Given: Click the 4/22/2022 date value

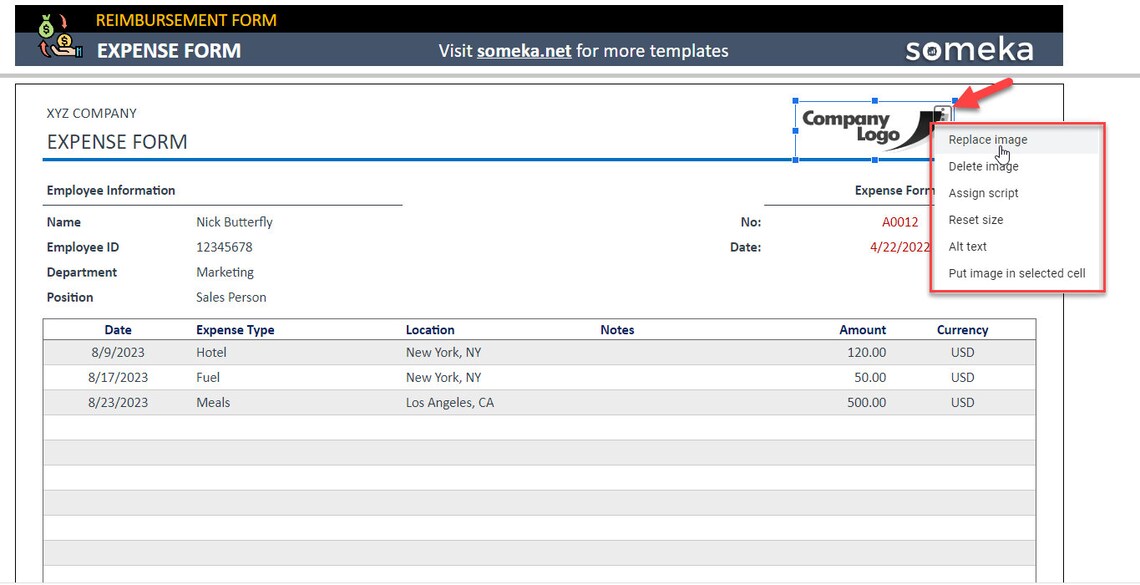Looking at the screenshot, I should [x=898, y=247].
